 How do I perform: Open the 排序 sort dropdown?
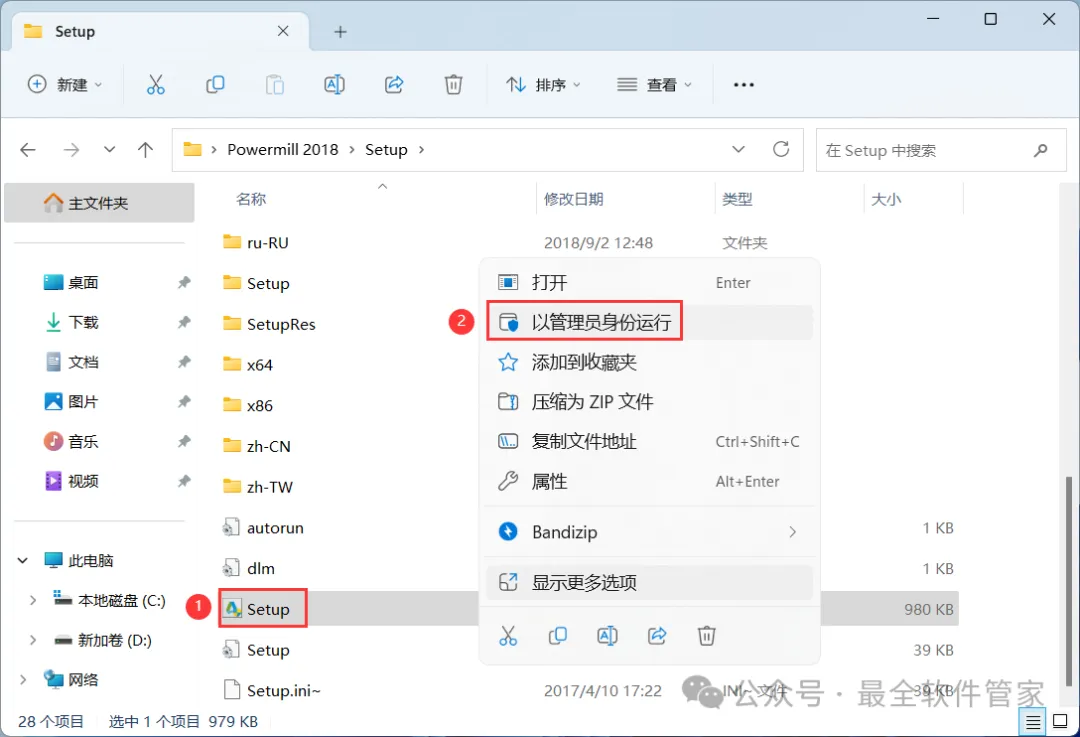click(543, 85)
